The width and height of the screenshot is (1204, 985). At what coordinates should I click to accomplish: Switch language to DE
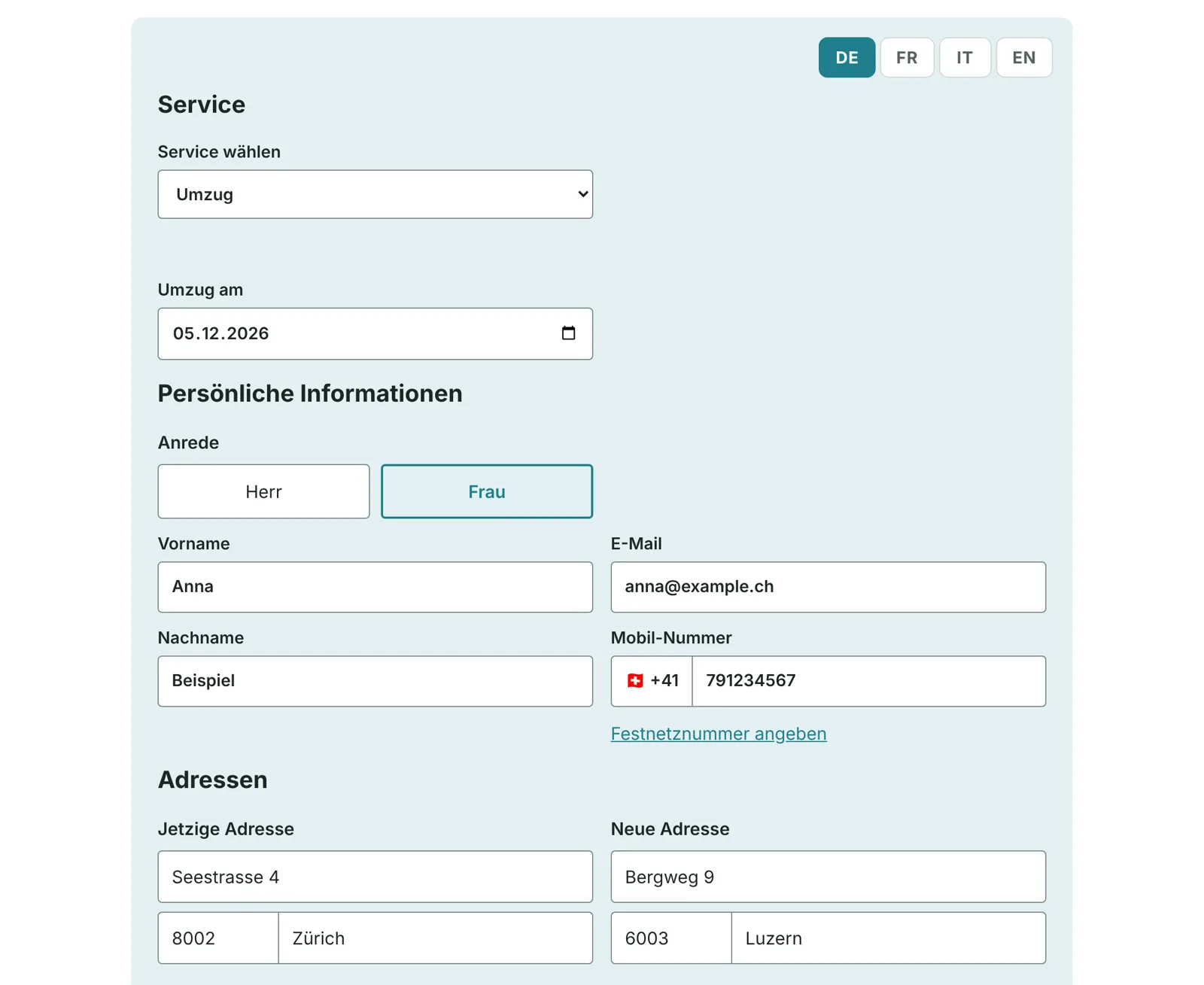click(847, 57)
